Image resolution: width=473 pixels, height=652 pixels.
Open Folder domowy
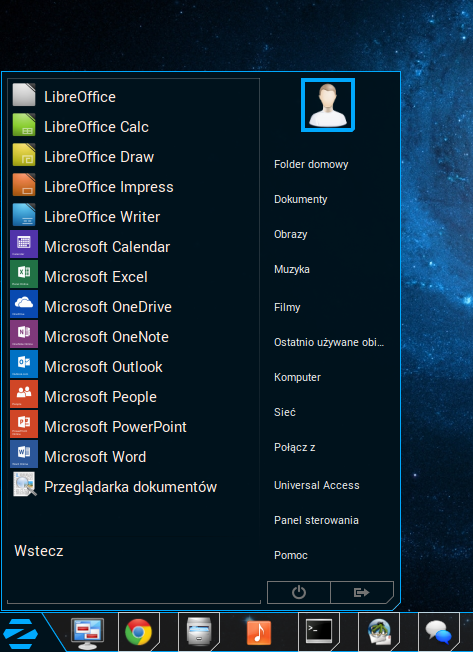click(311, 164)
